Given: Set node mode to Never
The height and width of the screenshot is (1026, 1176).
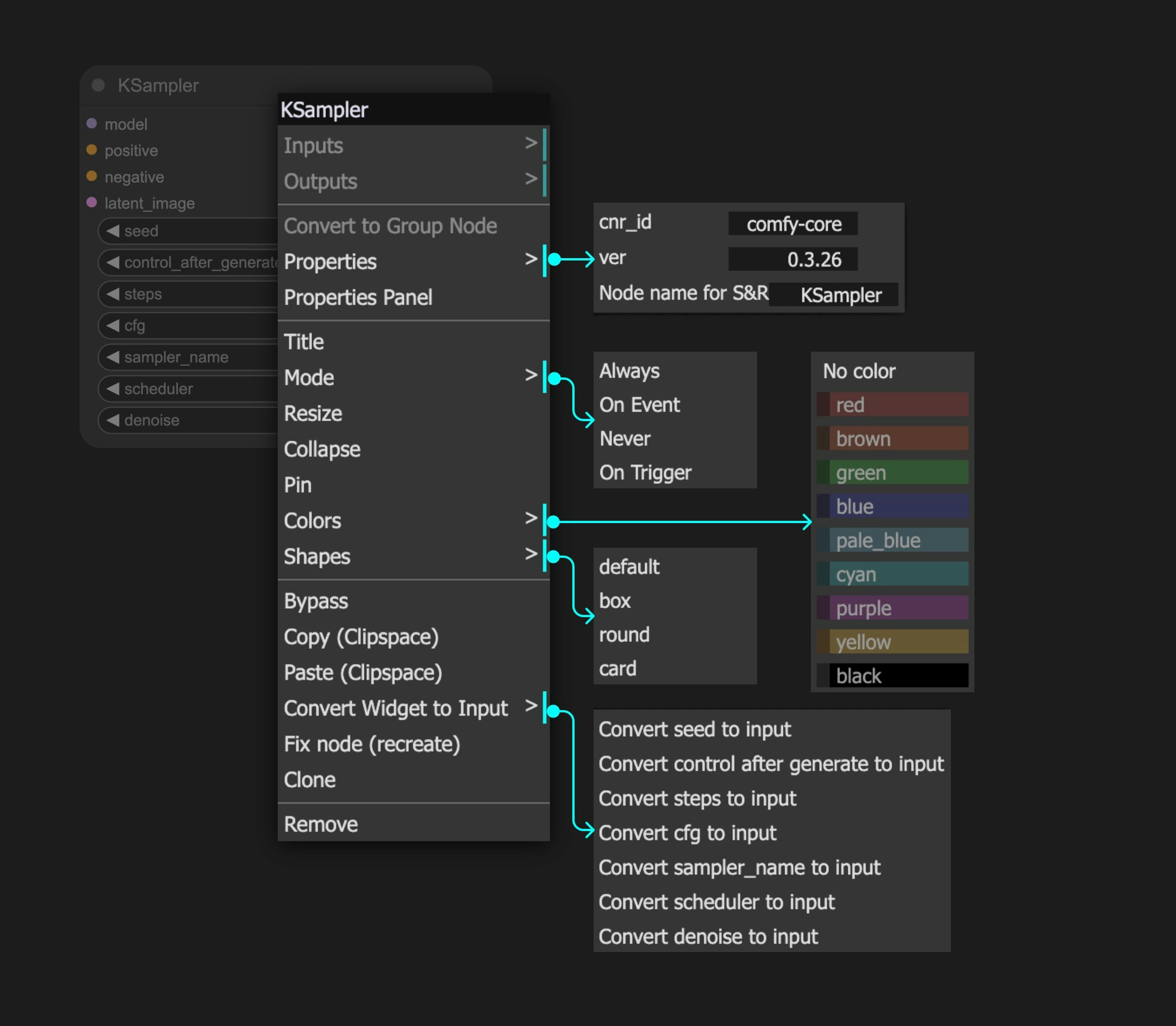Looking at the screenshot, I should [624, 439].
